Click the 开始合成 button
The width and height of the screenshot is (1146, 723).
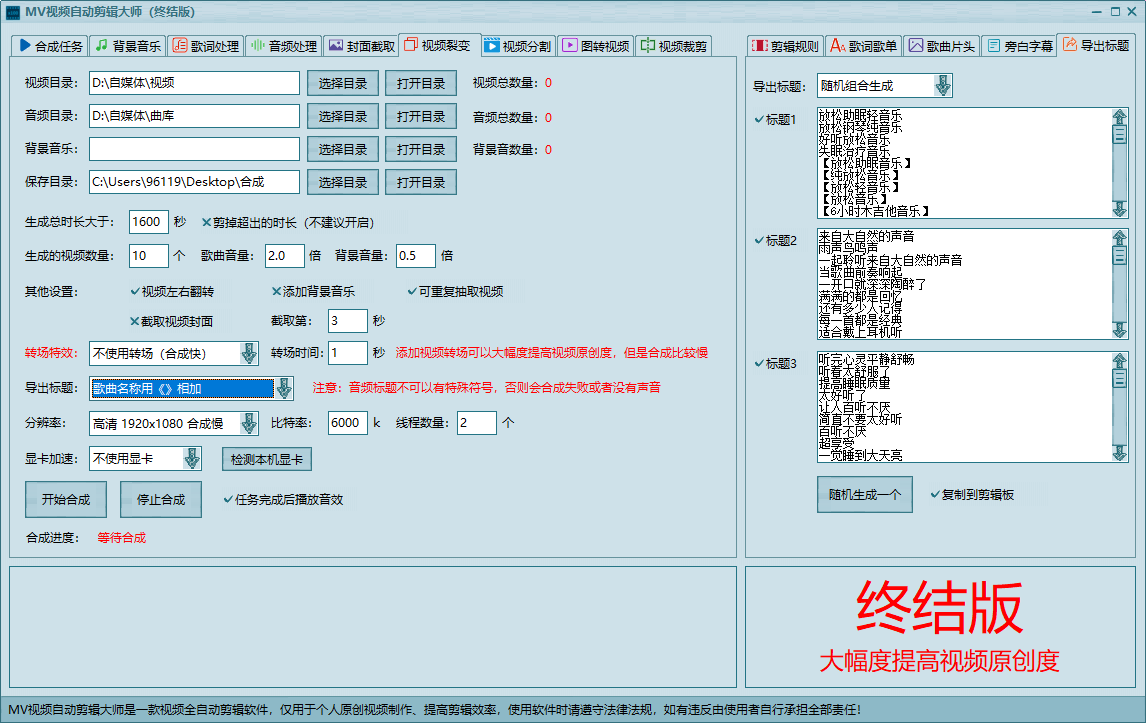(65, 499)
